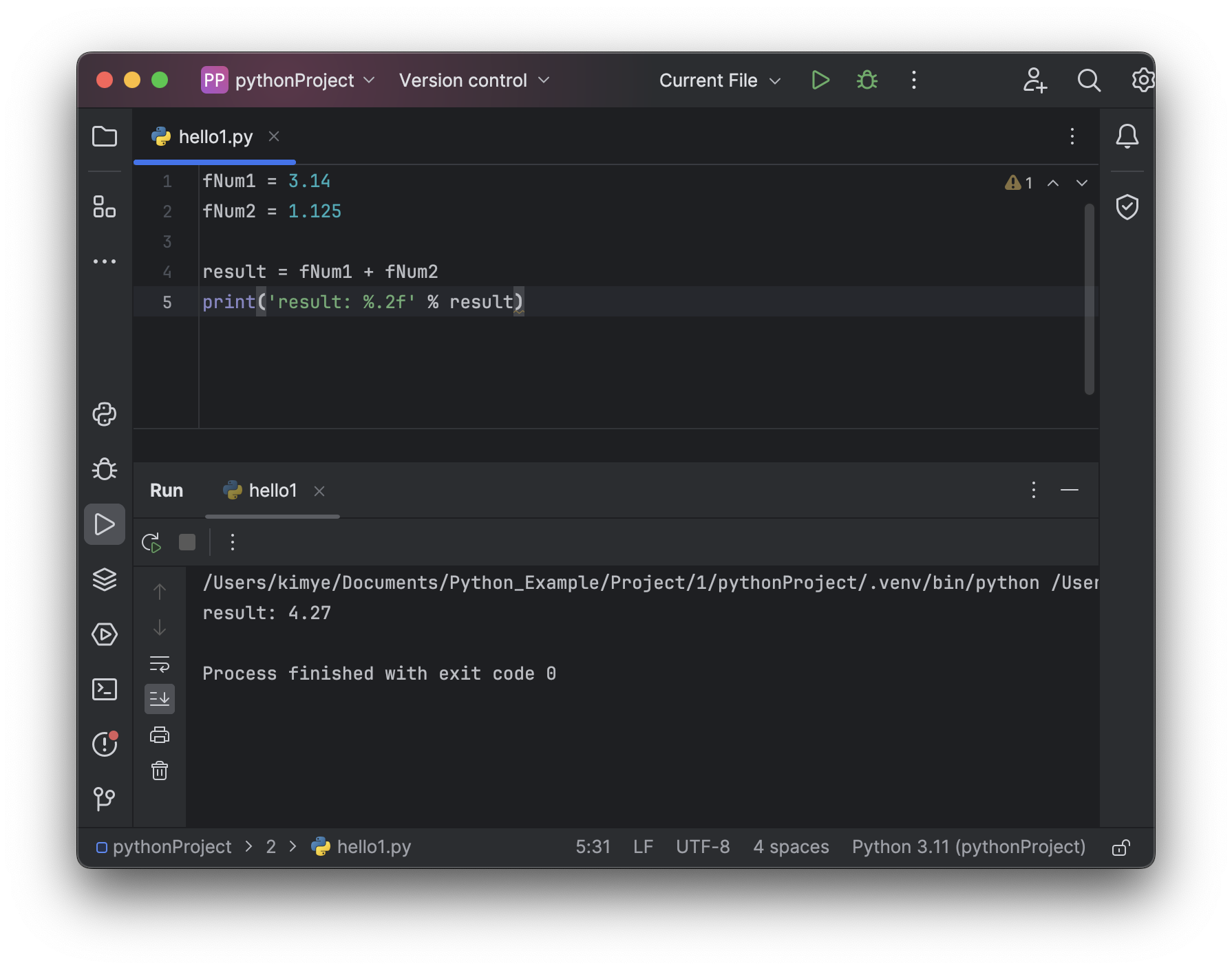The image size is (1232, 970).
Task: Open editor tab options menu
Action: click(x=1072, y=136)
